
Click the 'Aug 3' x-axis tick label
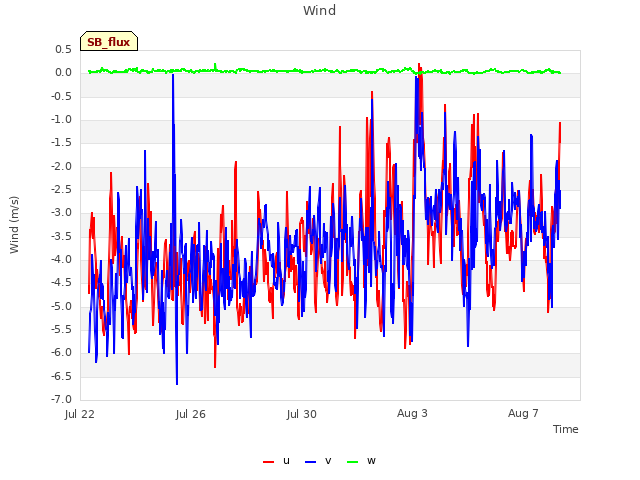click(412, 413)
